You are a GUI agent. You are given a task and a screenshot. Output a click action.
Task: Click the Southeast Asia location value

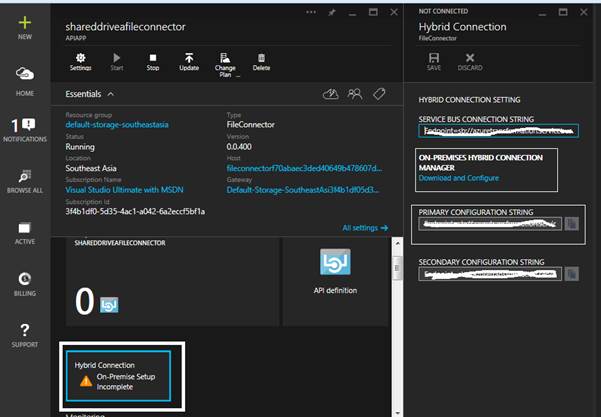tap(91, 168)
